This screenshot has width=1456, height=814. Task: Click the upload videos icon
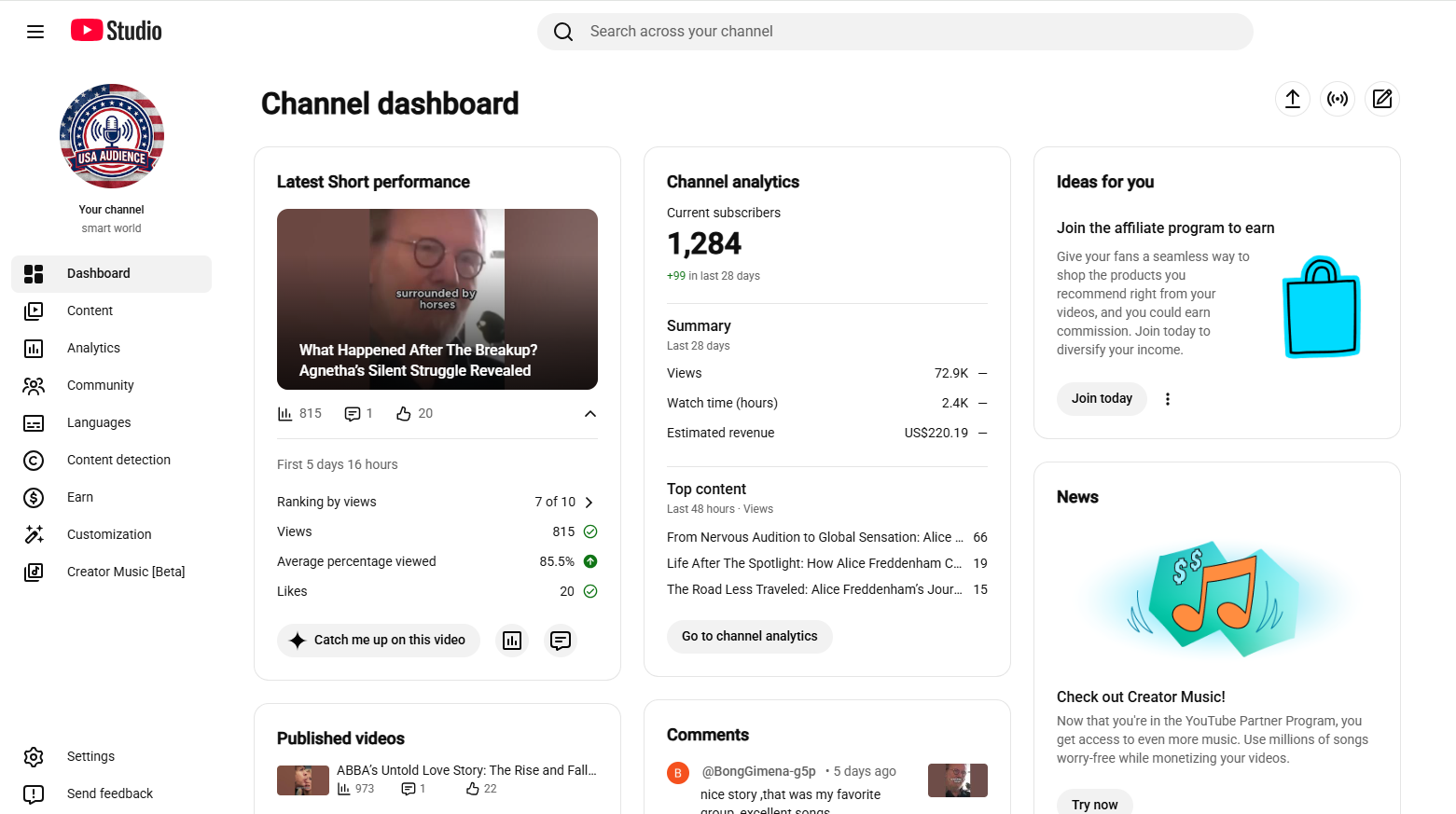tap(1293, 99)
